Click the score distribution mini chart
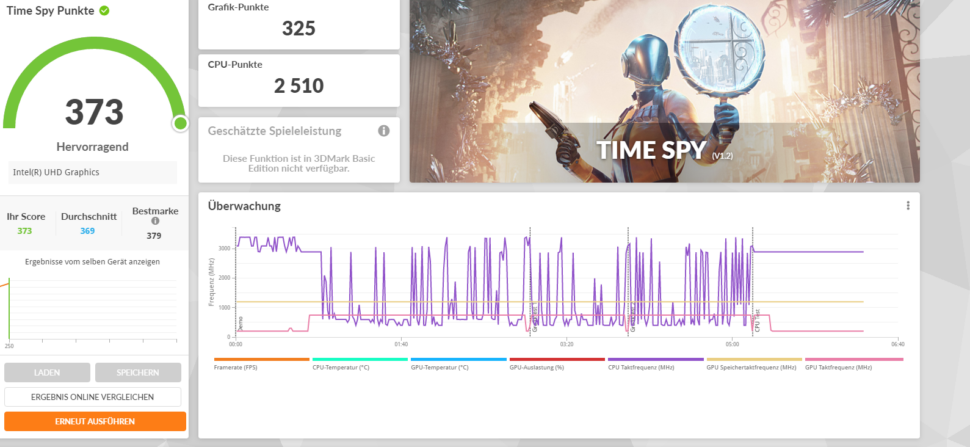 90,309
